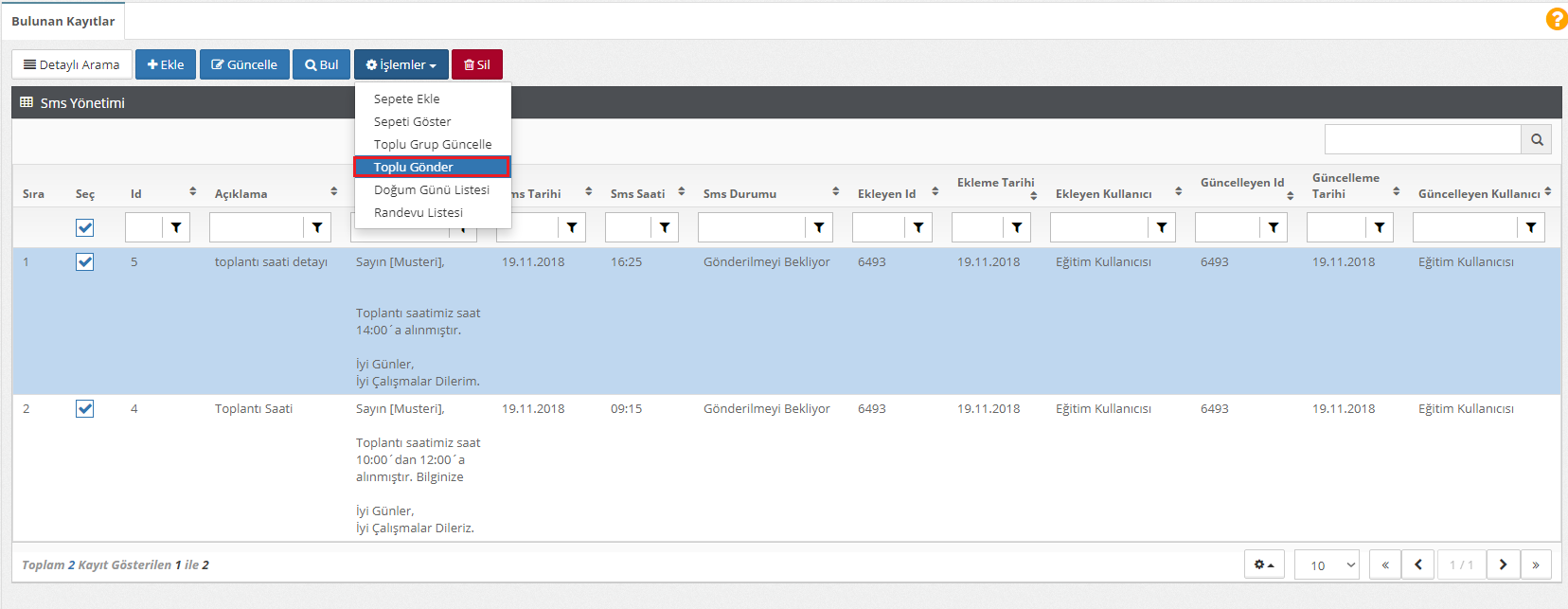Click the filter icon under Sms Durumu column
Image resolution: width=1568 pixels, height=609 pixels.
818,227
